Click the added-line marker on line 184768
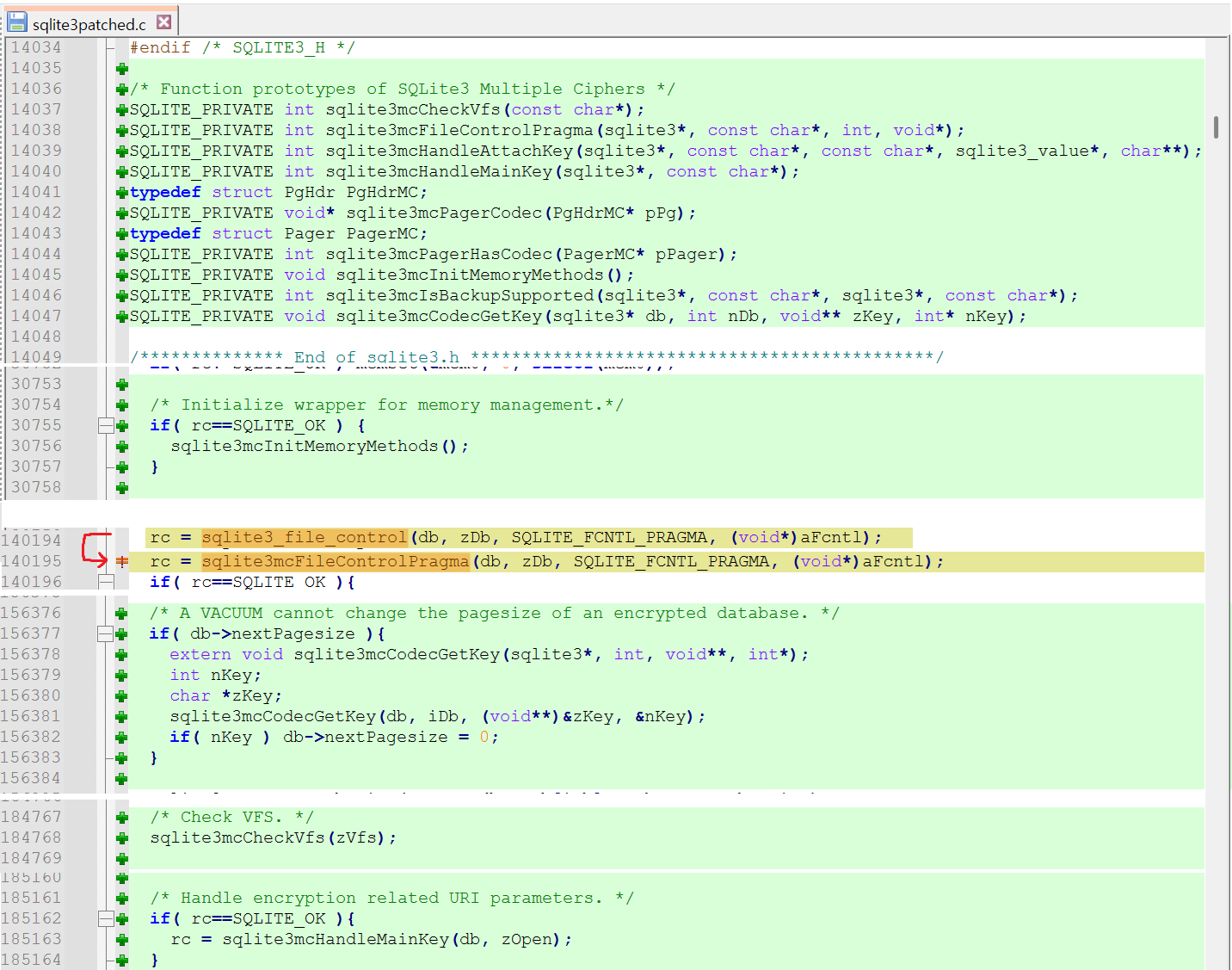The image size is (1232, 970). tap(122, 838)
